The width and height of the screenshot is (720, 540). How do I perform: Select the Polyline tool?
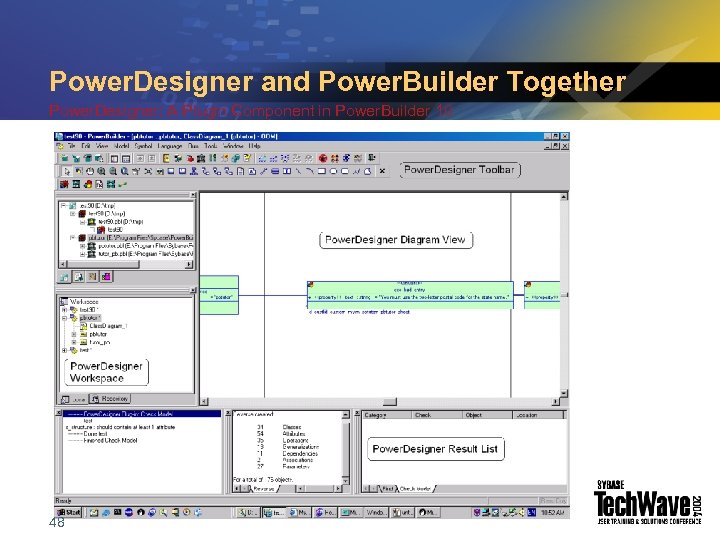click(x=356, y=171)
